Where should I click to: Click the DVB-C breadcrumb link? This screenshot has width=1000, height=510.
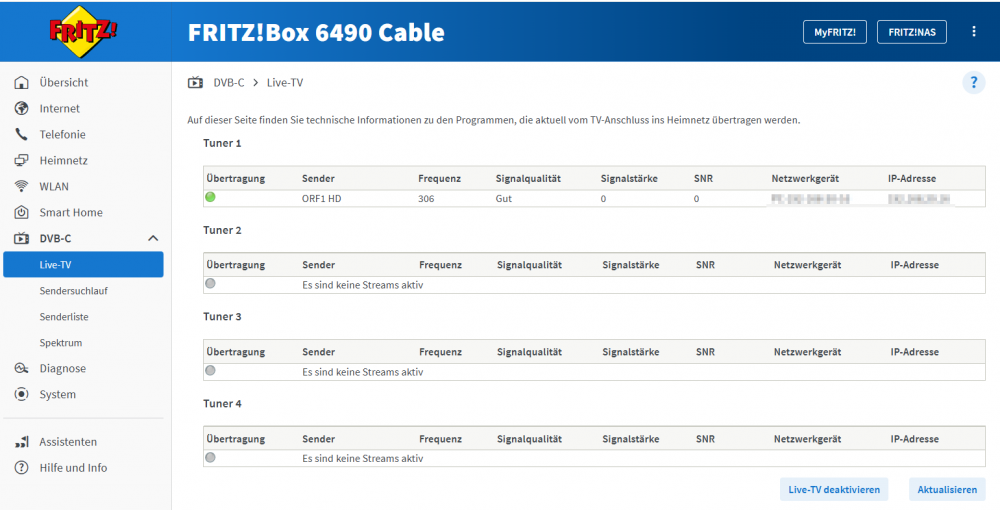coord(229,83)
